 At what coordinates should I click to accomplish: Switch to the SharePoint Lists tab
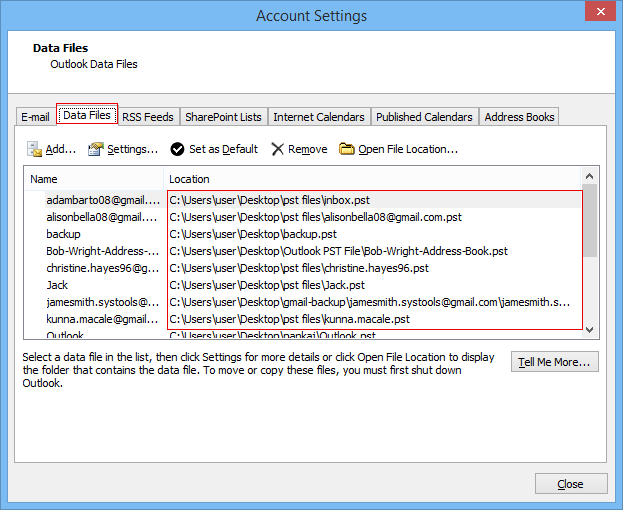(223, 117)
